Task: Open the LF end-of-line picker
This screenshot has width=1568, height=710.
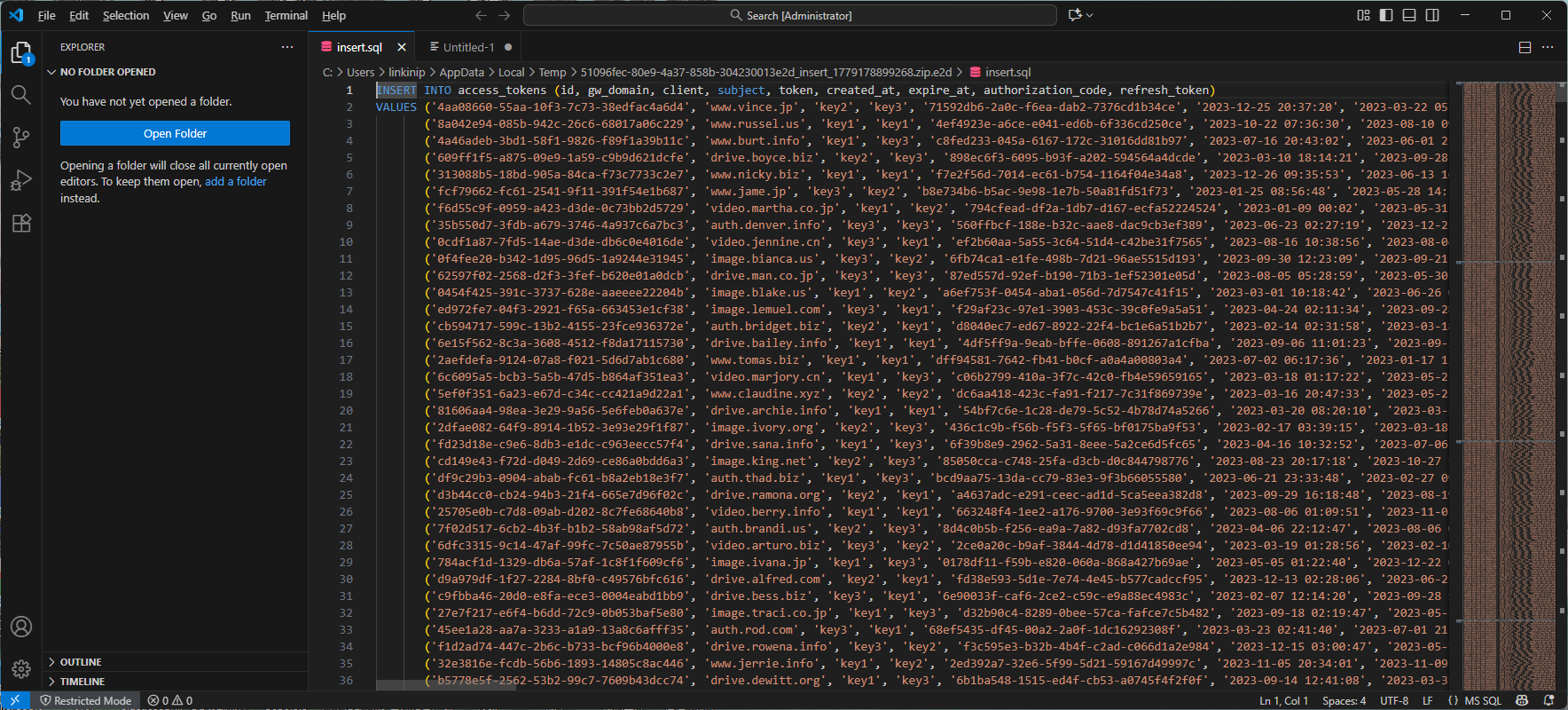Action: point(1428,700)
